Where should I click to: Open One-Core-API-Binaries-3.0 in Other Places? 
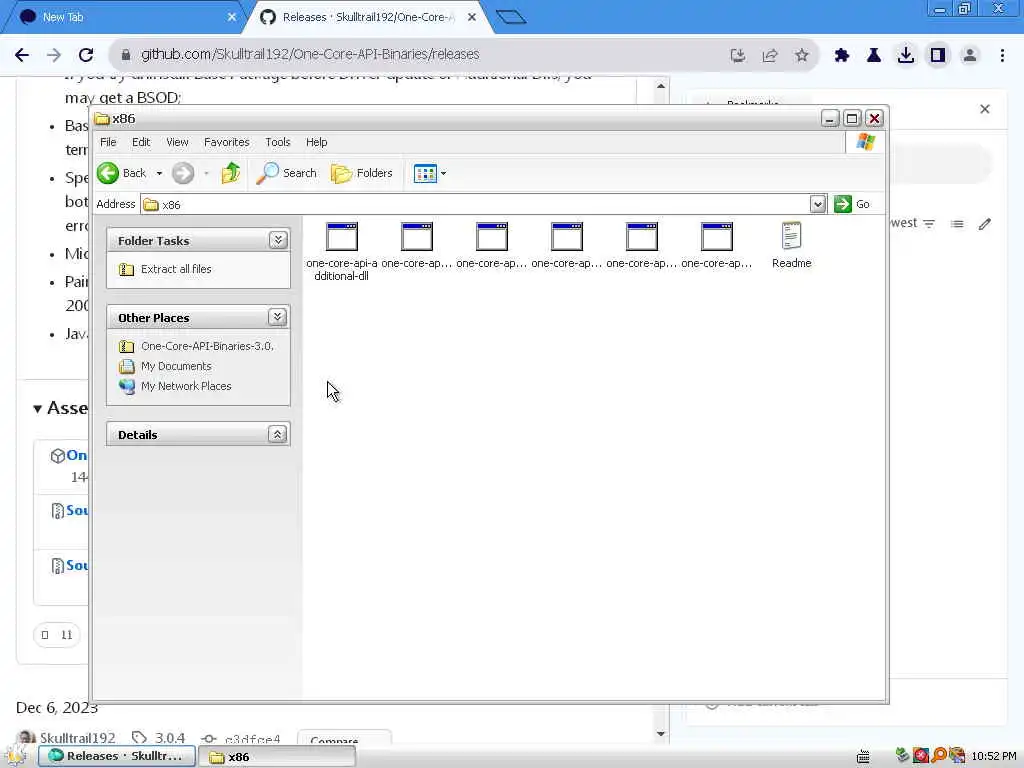(x=207, y=346)
